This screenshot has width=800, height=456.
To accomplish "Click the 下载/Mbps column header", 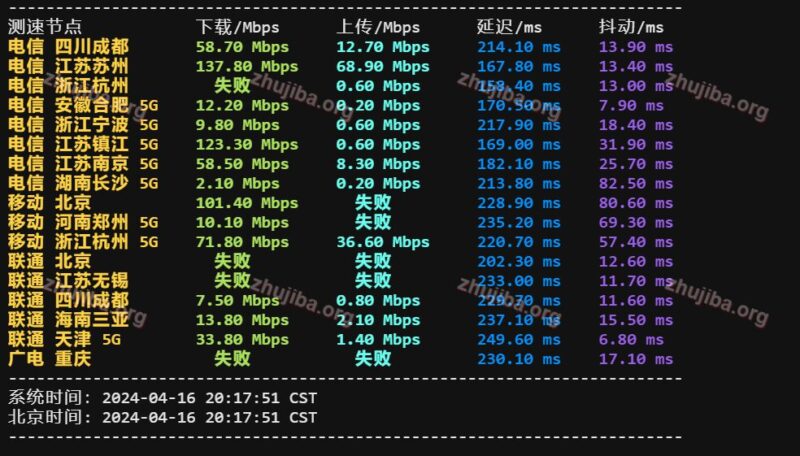I will coord(238,27).
